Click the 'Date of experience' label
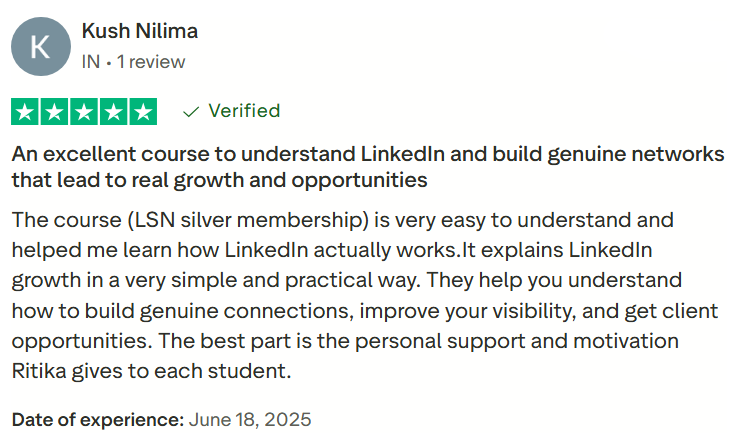 coord(98,418)
